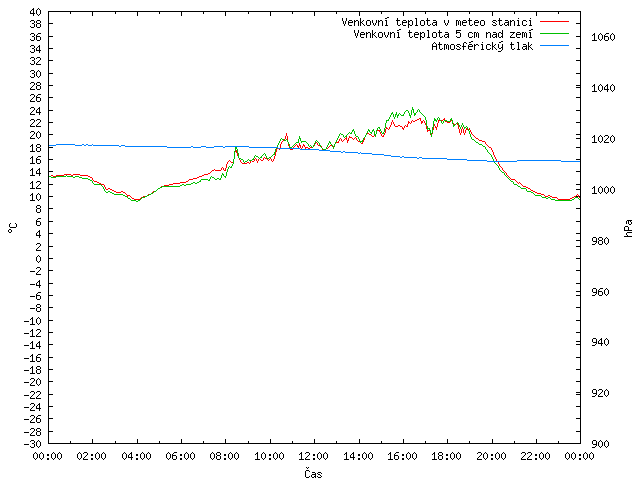Click the '06:00' time axis label
Viewport: 640px width, 480px height.
(180, 456)
